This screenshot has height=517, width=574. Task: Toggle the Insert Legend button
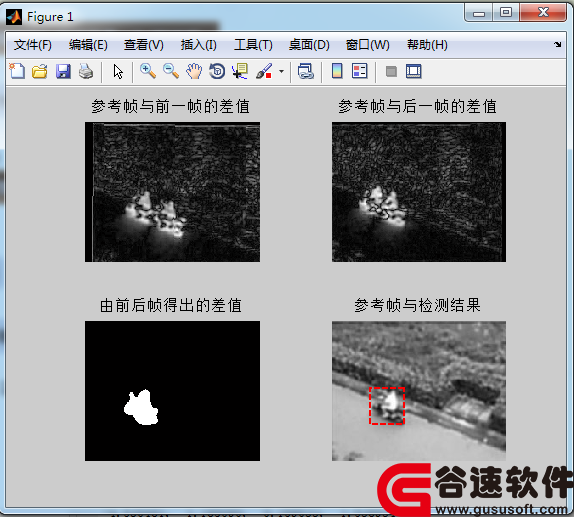tap(359, 71)
